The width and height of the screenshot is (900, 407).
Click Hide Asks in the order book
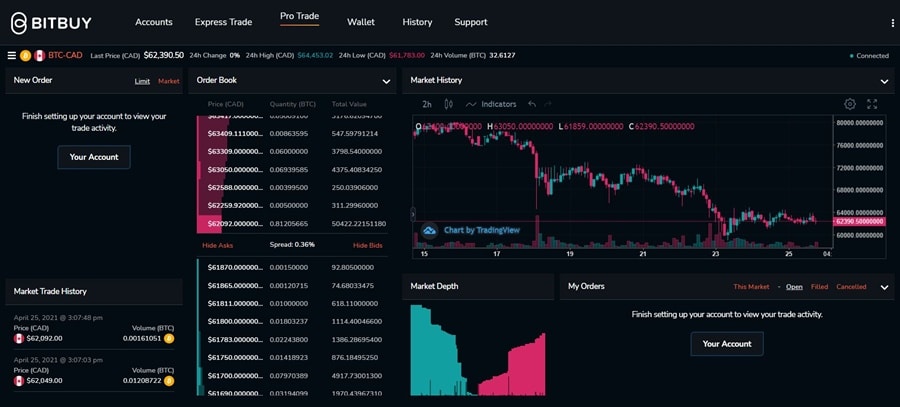[217, 245]
